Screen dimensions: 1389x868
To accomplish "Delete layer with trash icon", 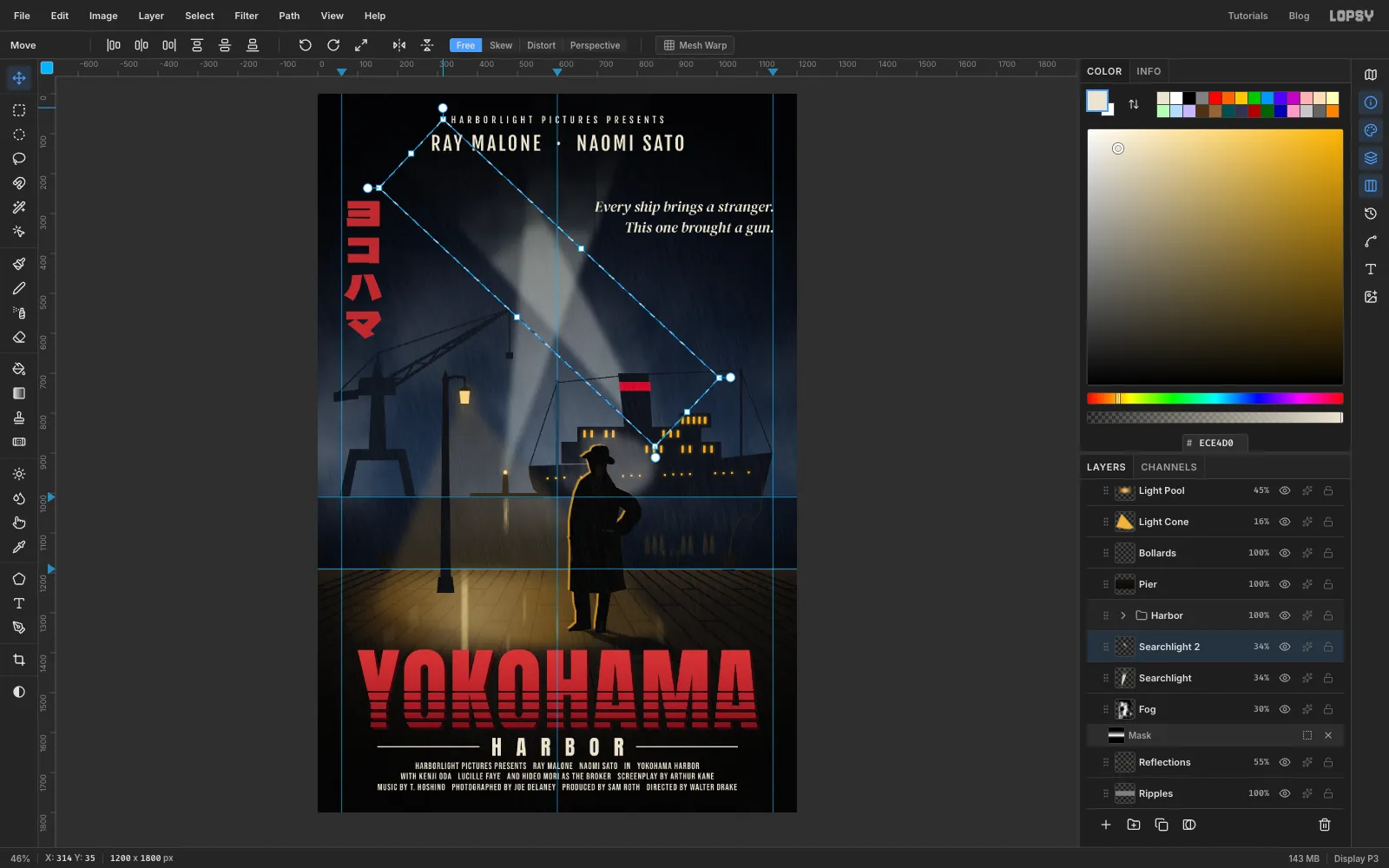I will [x=1325, y=825].
